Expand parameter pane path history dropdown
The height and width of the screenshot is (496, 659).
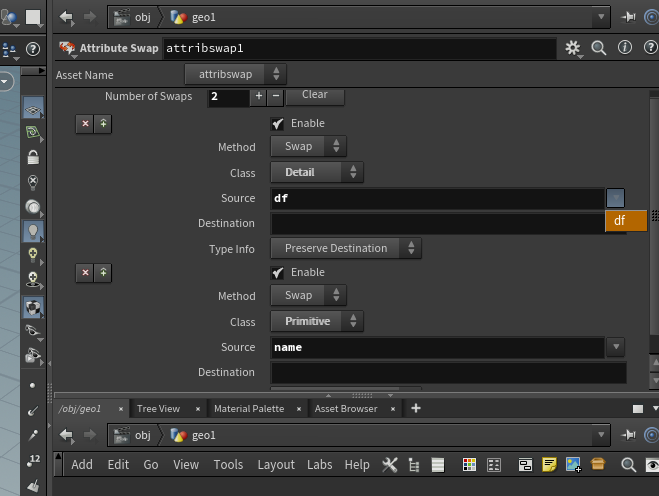601,17
